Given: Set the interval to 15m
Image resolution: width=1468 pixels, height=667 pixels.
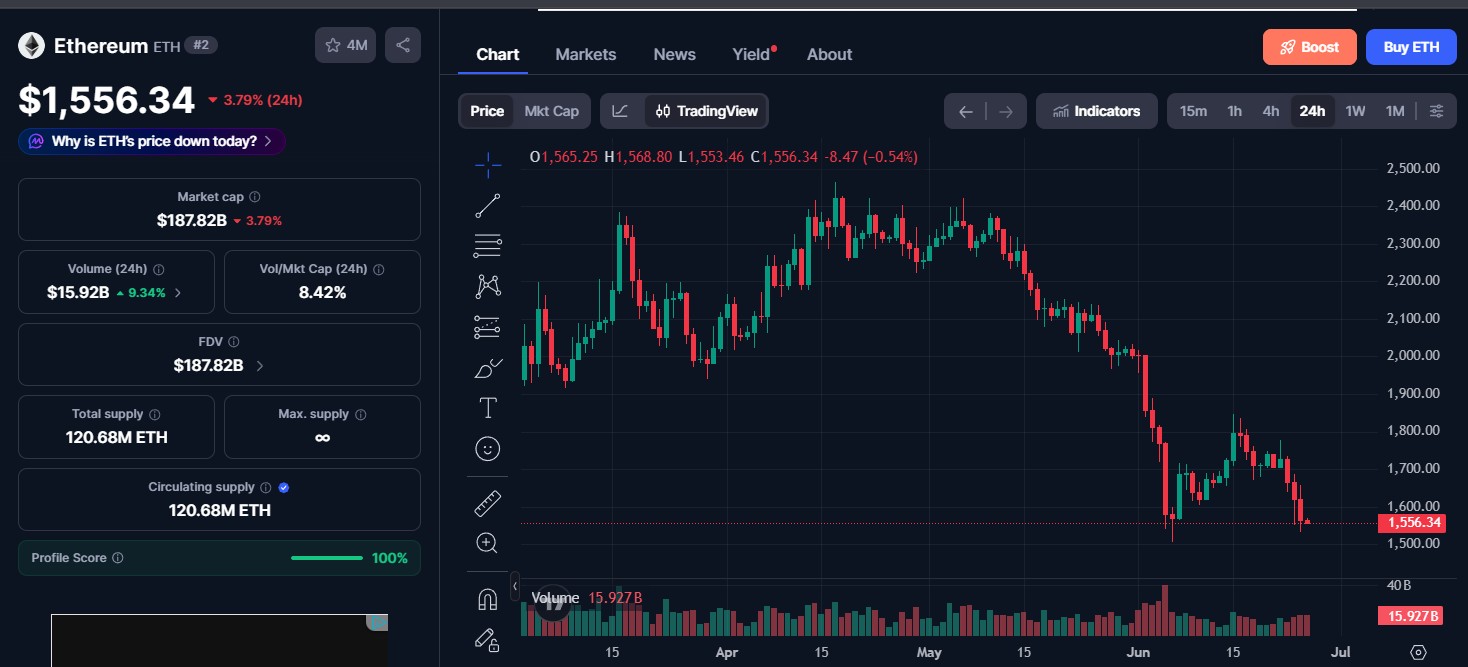Looking at the screenshot, I should (x=1193, y=111).
